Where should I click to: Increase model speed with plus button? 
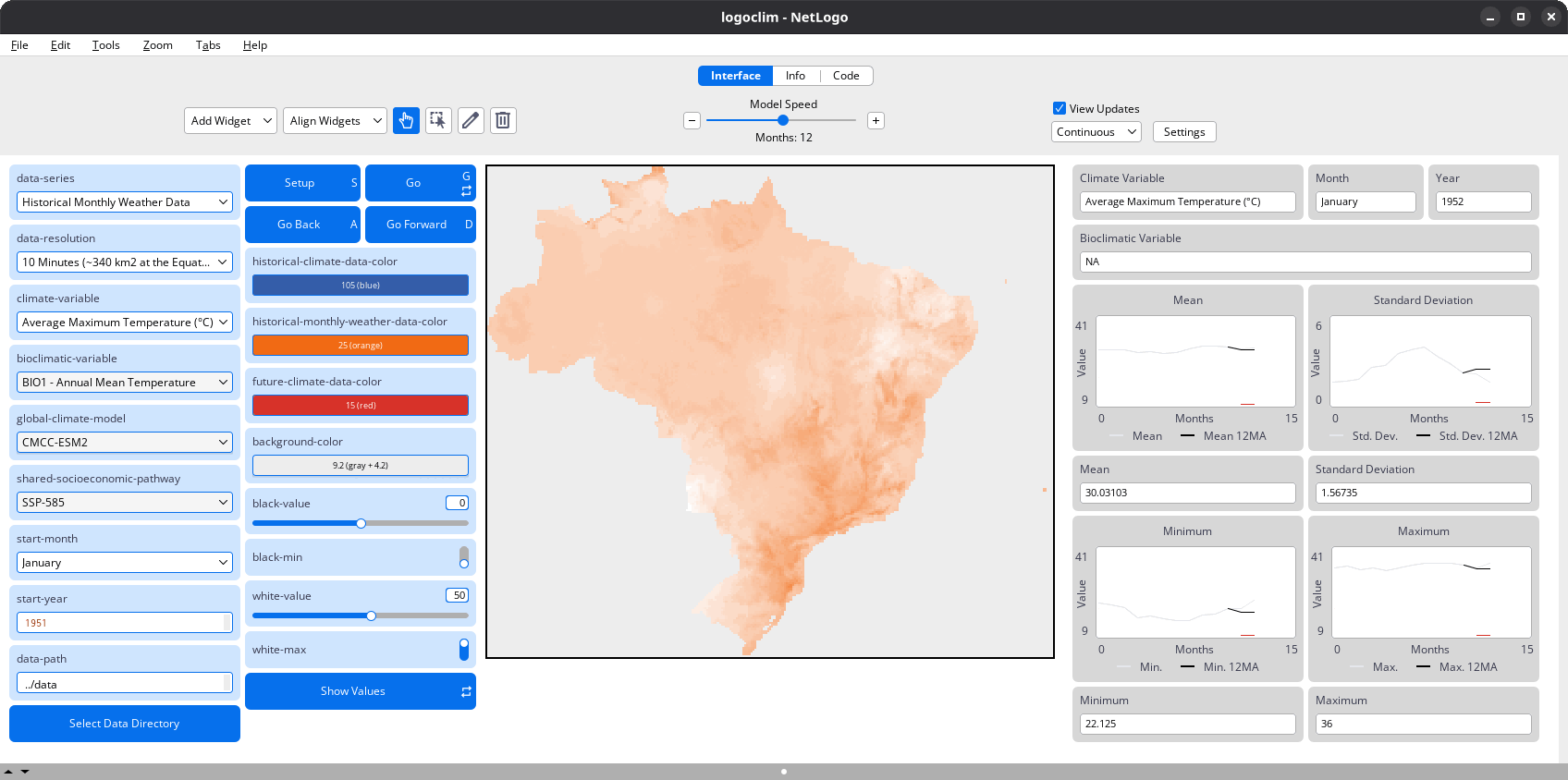click(x=876, y=121)
